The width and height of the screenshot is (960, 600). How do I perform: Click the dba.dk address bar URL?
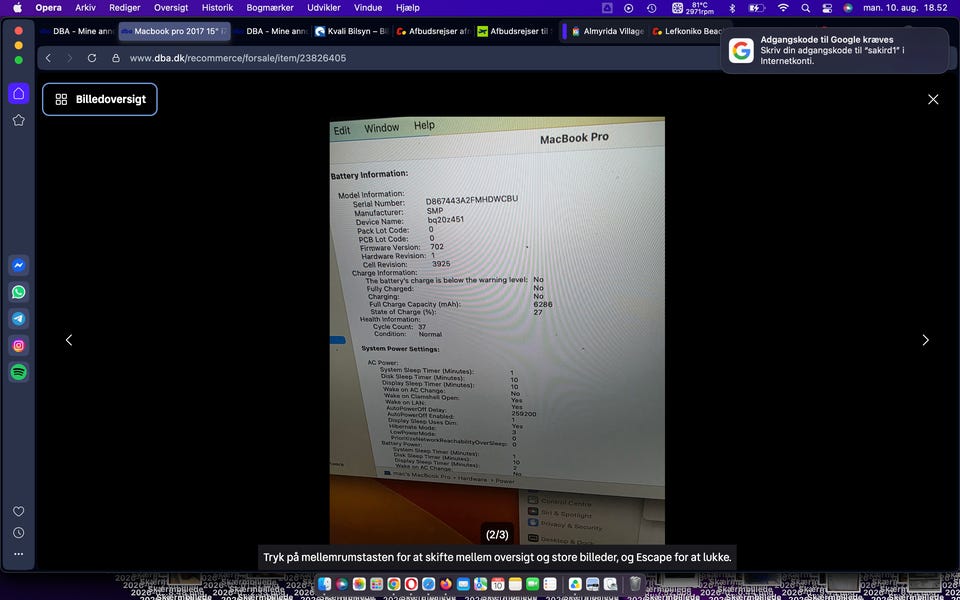pyautogui.click(x=238, y=58)
